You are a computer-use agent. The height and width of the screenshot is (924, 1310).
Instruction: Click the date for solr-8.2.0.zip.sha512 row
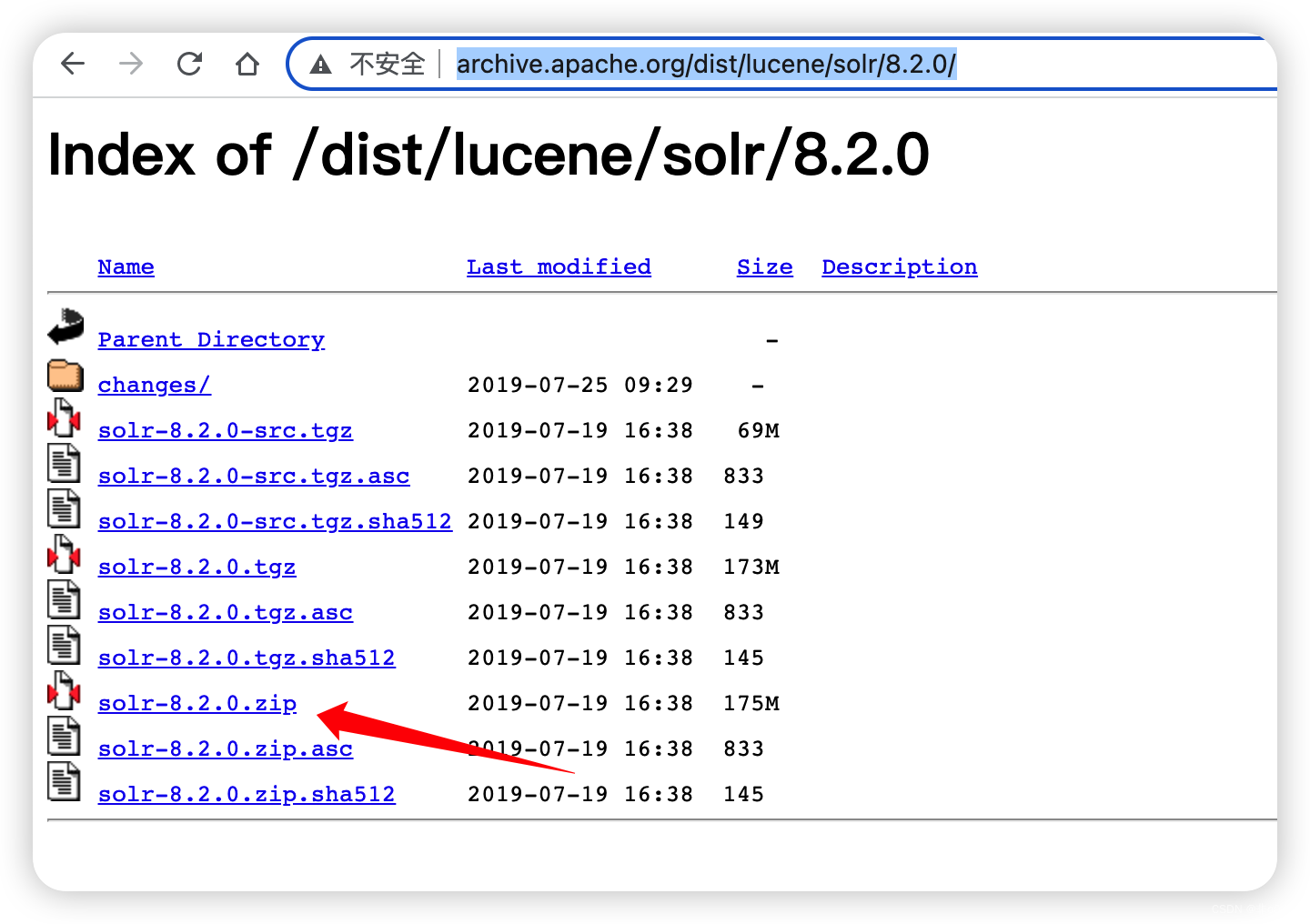(580, 795)
